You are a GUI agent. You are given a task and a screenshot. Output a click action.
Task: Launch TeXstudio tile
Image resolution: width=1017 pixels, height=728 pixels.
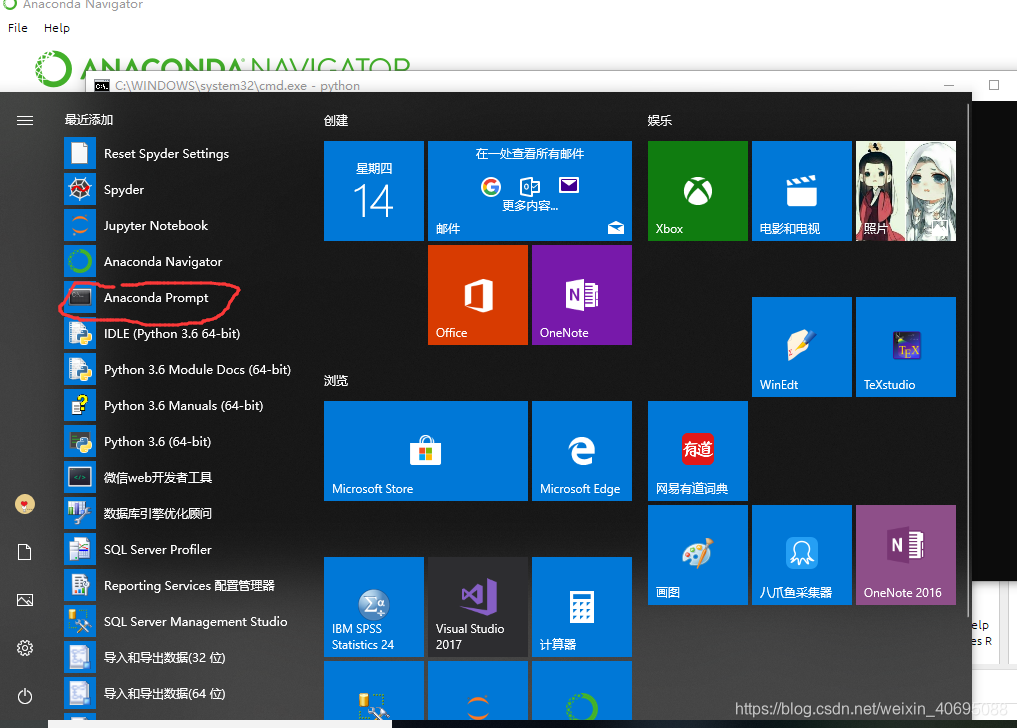[x=905, y=346]
